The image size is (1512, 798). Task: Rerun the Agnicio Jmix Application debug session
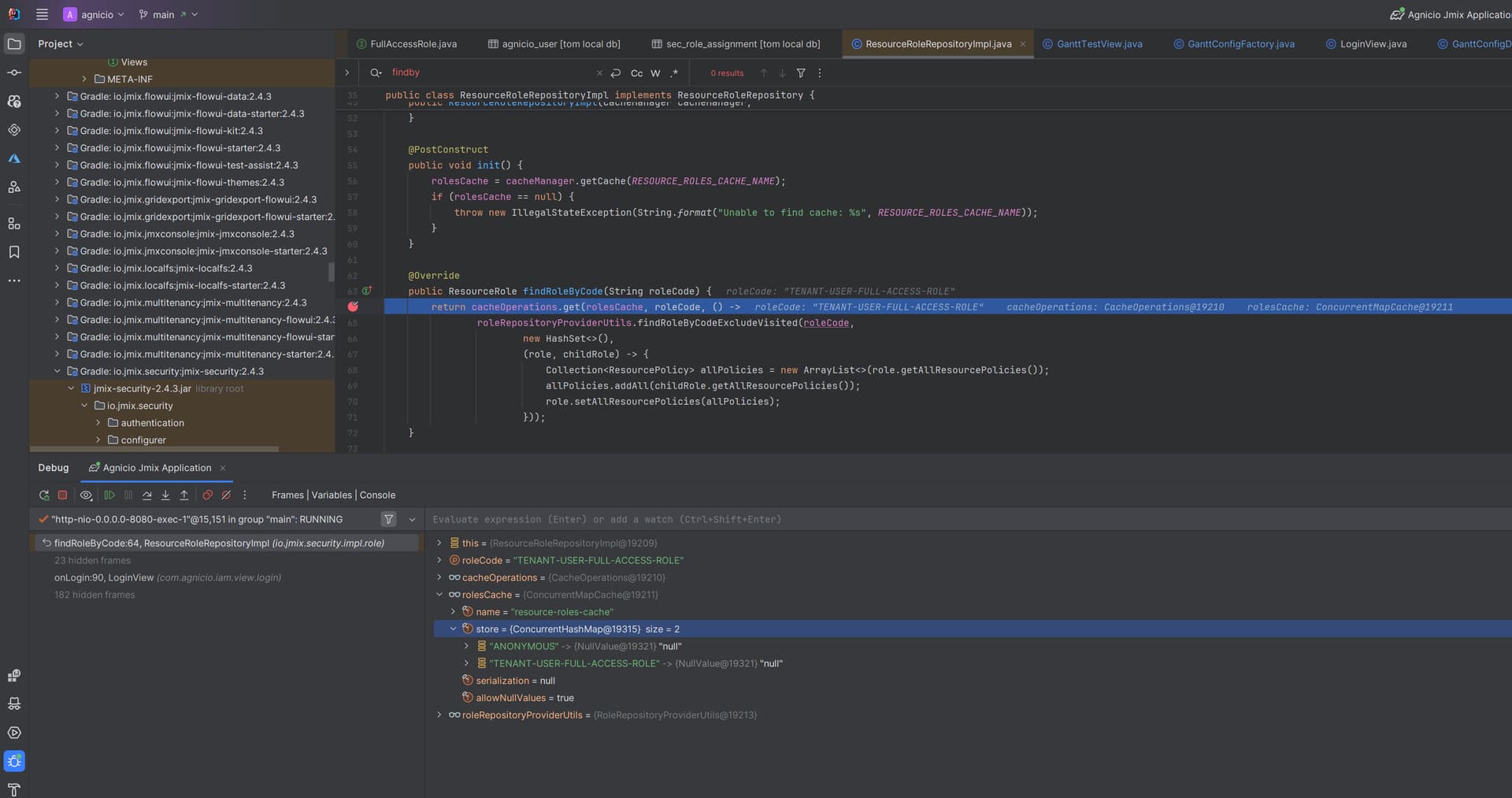click(x=44, y=496)
